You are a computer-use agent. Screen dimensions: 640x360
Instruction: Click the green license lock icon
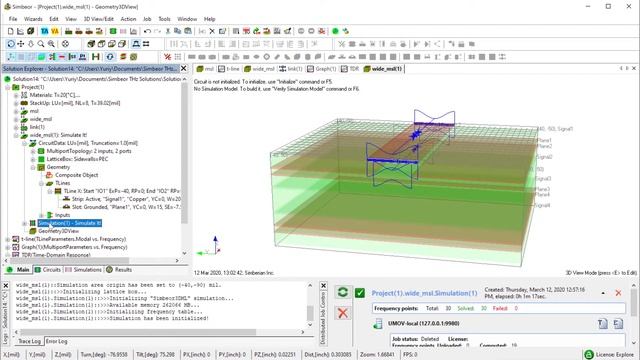589,354
